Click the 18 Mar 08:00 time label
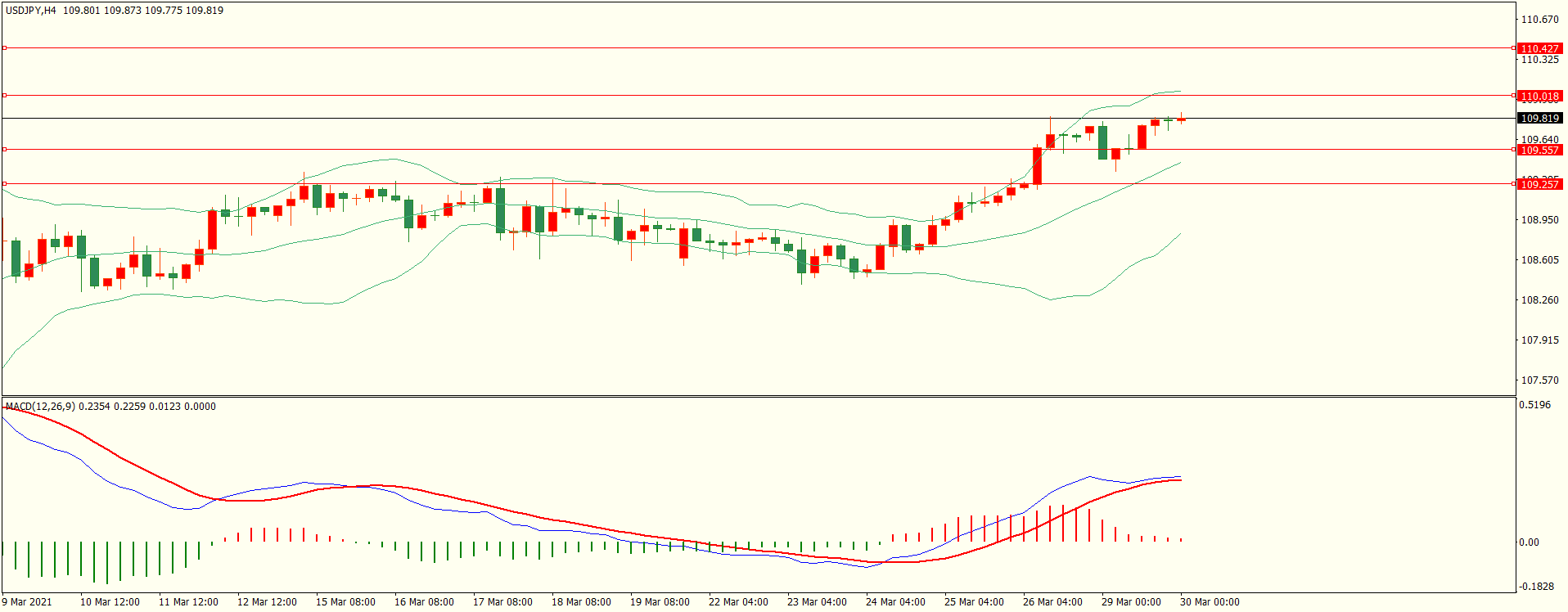Image resolution: width=1568 pixels, height=612 pixels. (x=581, y=602)
